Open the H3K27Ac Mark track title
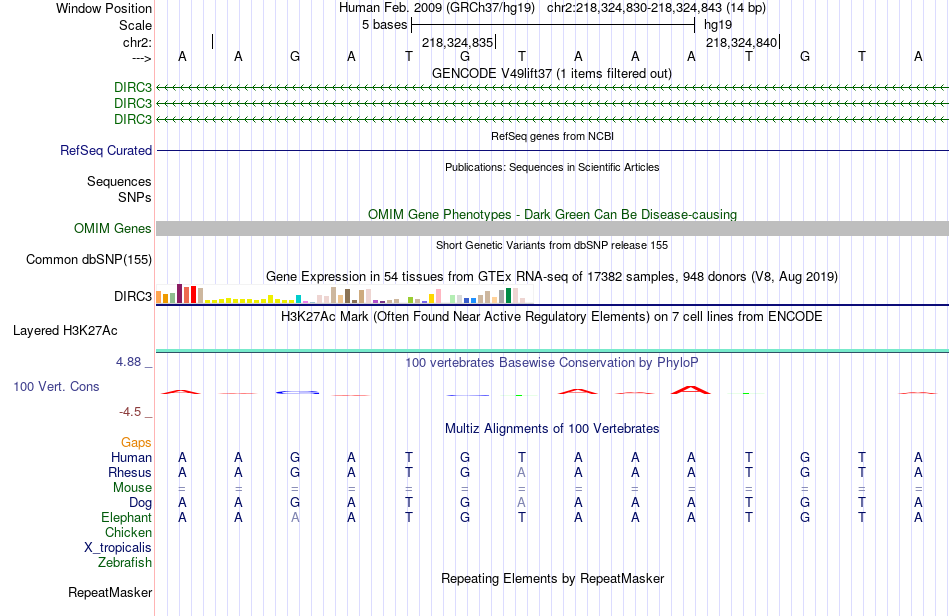 point(552,317)
